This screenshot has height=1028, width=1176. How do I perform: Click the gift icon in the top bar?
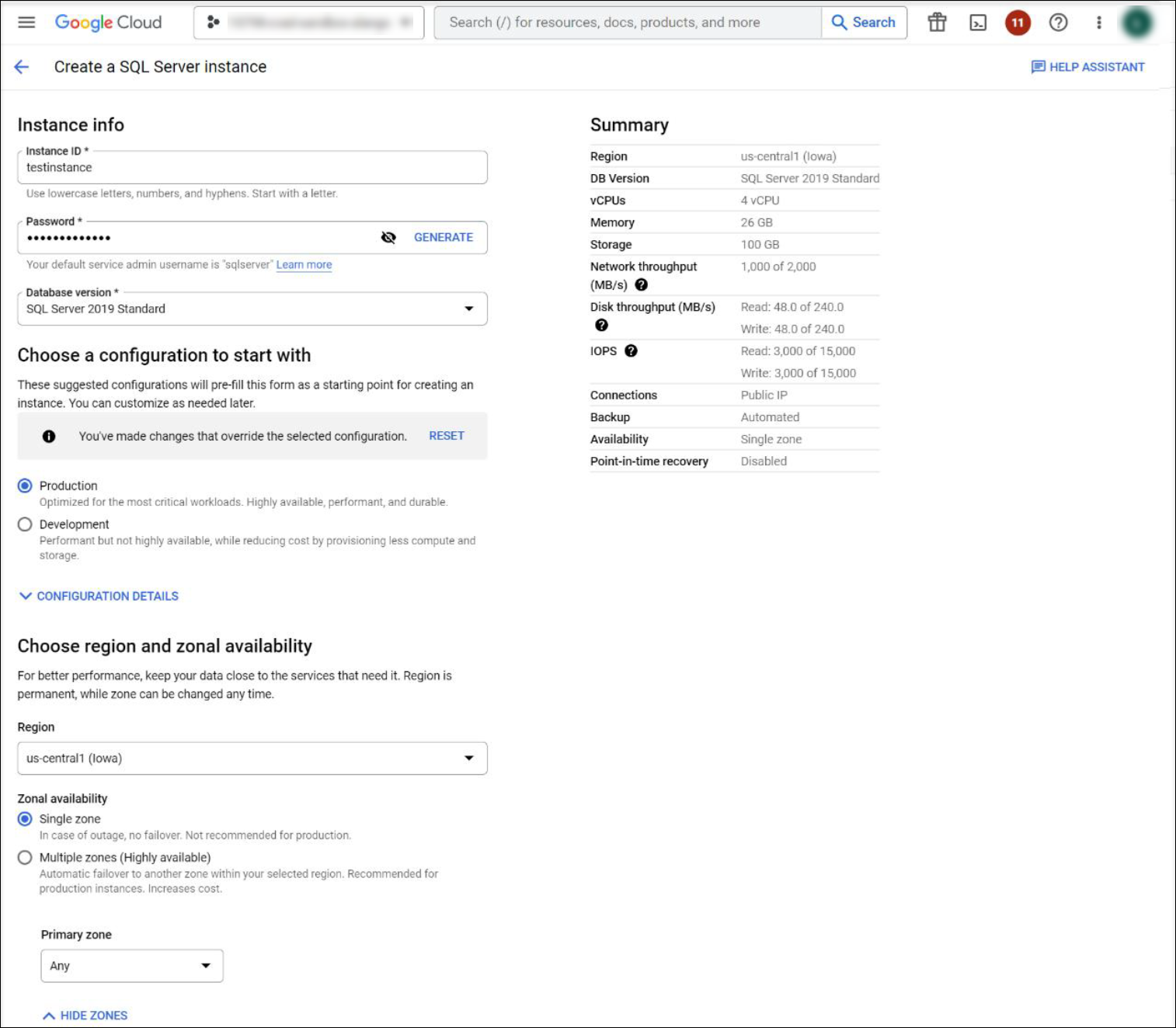pos(938,22)
